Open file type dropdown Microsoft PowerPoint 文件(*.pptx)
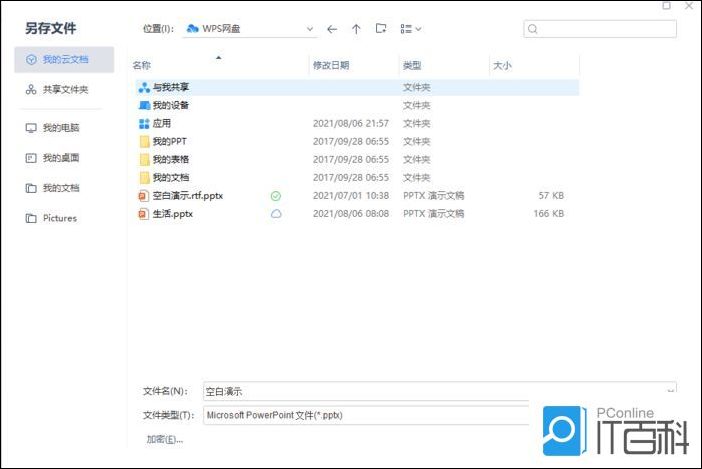Viewport: 702px width, 469px height. pyautogui.click(x=365, y=415)
